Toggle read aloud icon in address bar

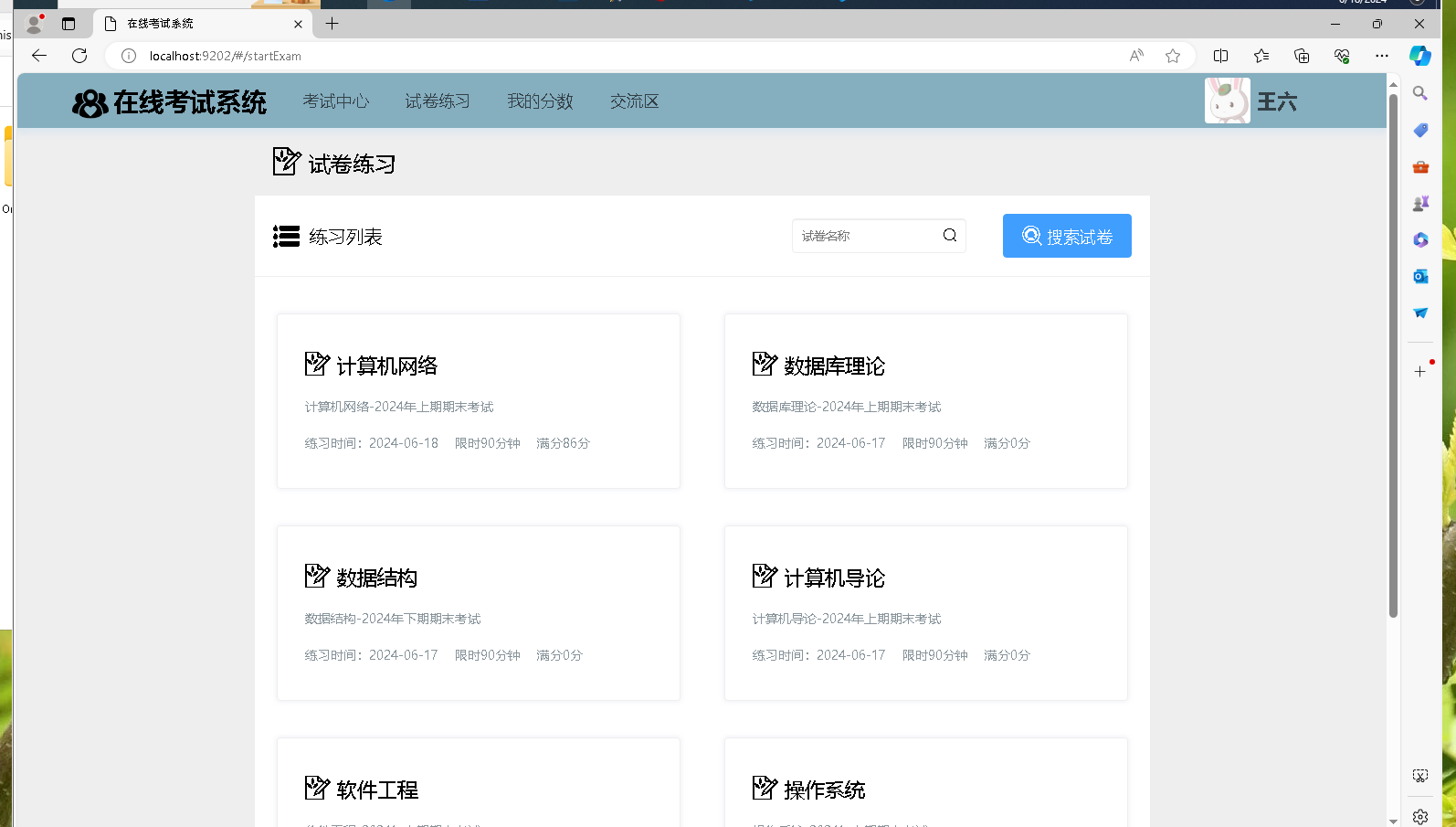(x=1136, y=56)
